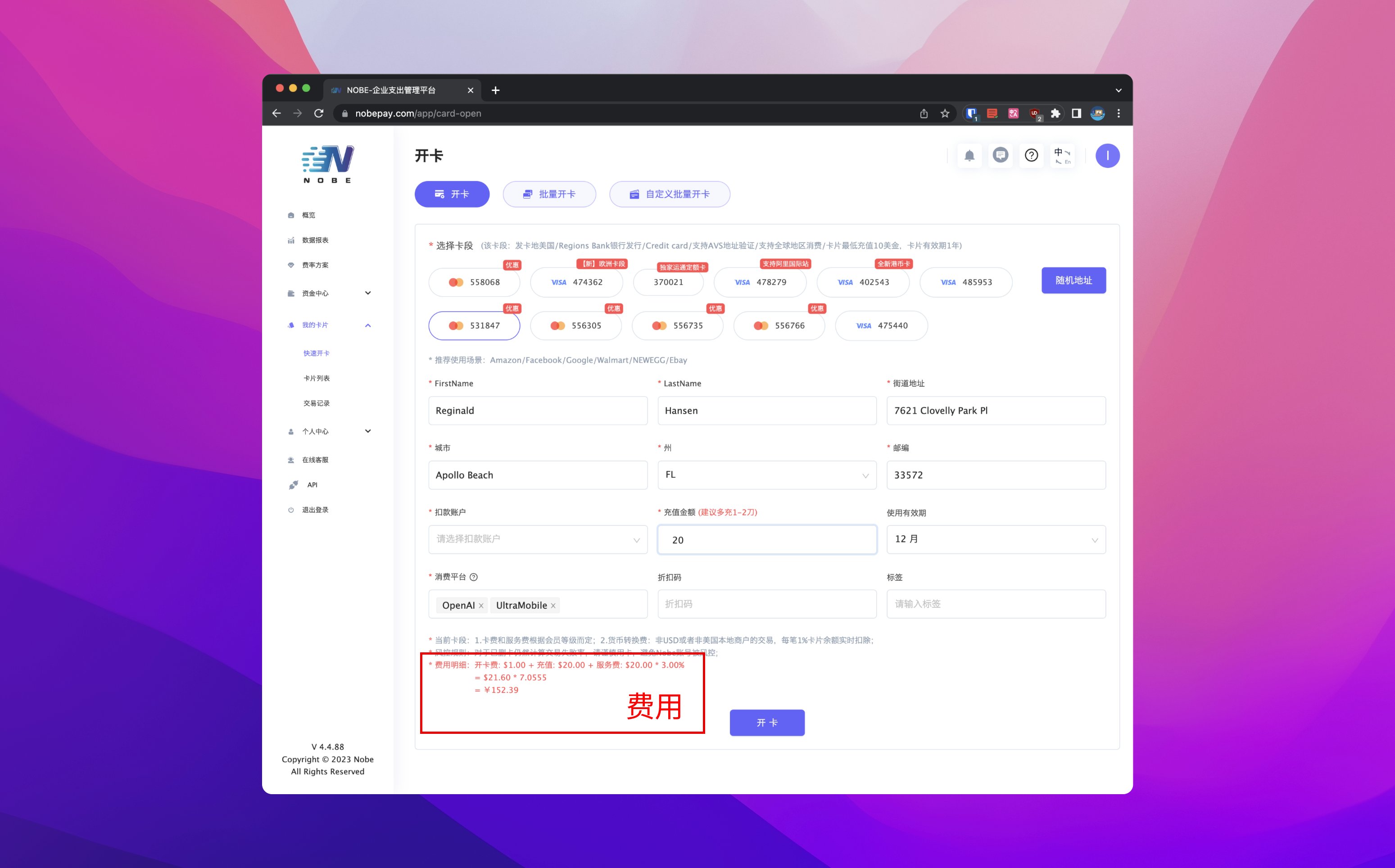Click the 充值金额 input field
1395x868 pixels.
tap(767, 540)
